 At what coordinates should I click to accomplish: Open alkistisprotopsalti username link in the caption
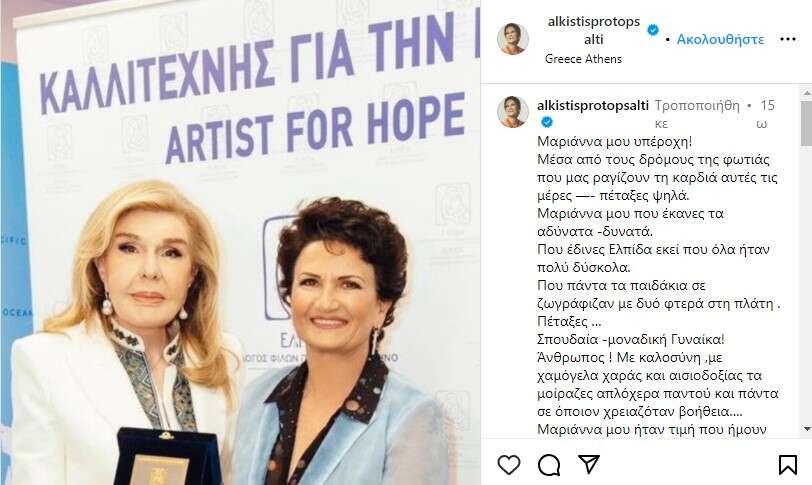point(593,106)
